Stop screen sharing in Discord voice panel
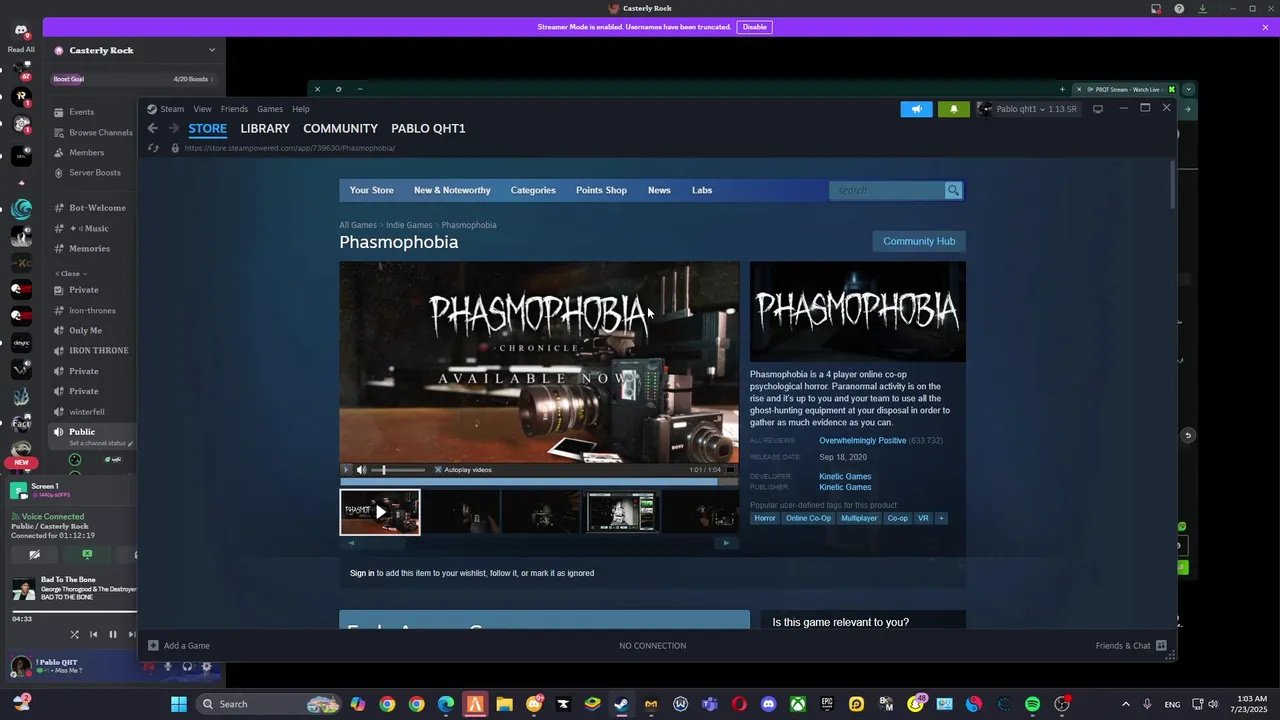Screen dimensions: 1280x720 [x=87, y=554]
